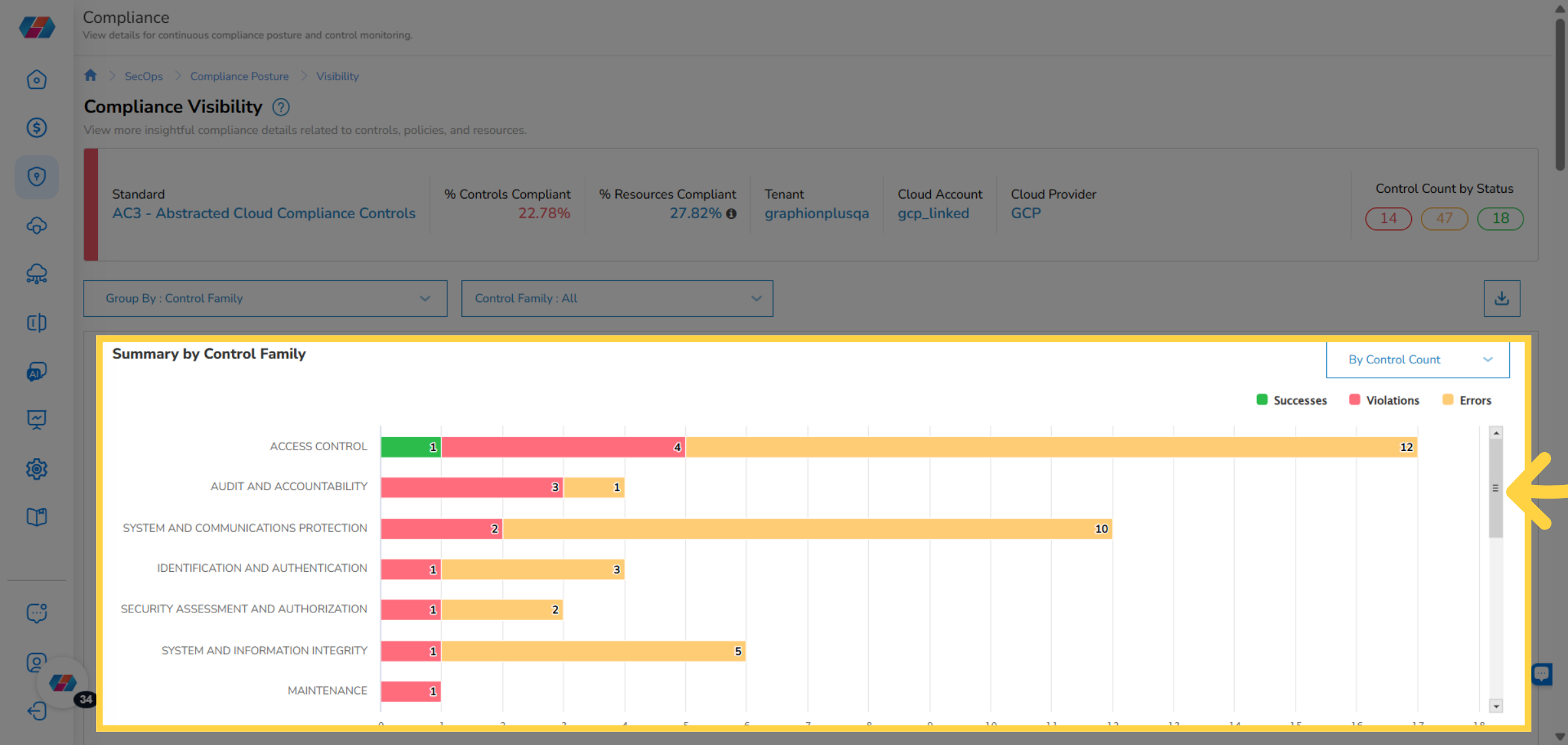1568x745 pixels.
Task: Click the download export icon beside the filters
Action: 1502,298
